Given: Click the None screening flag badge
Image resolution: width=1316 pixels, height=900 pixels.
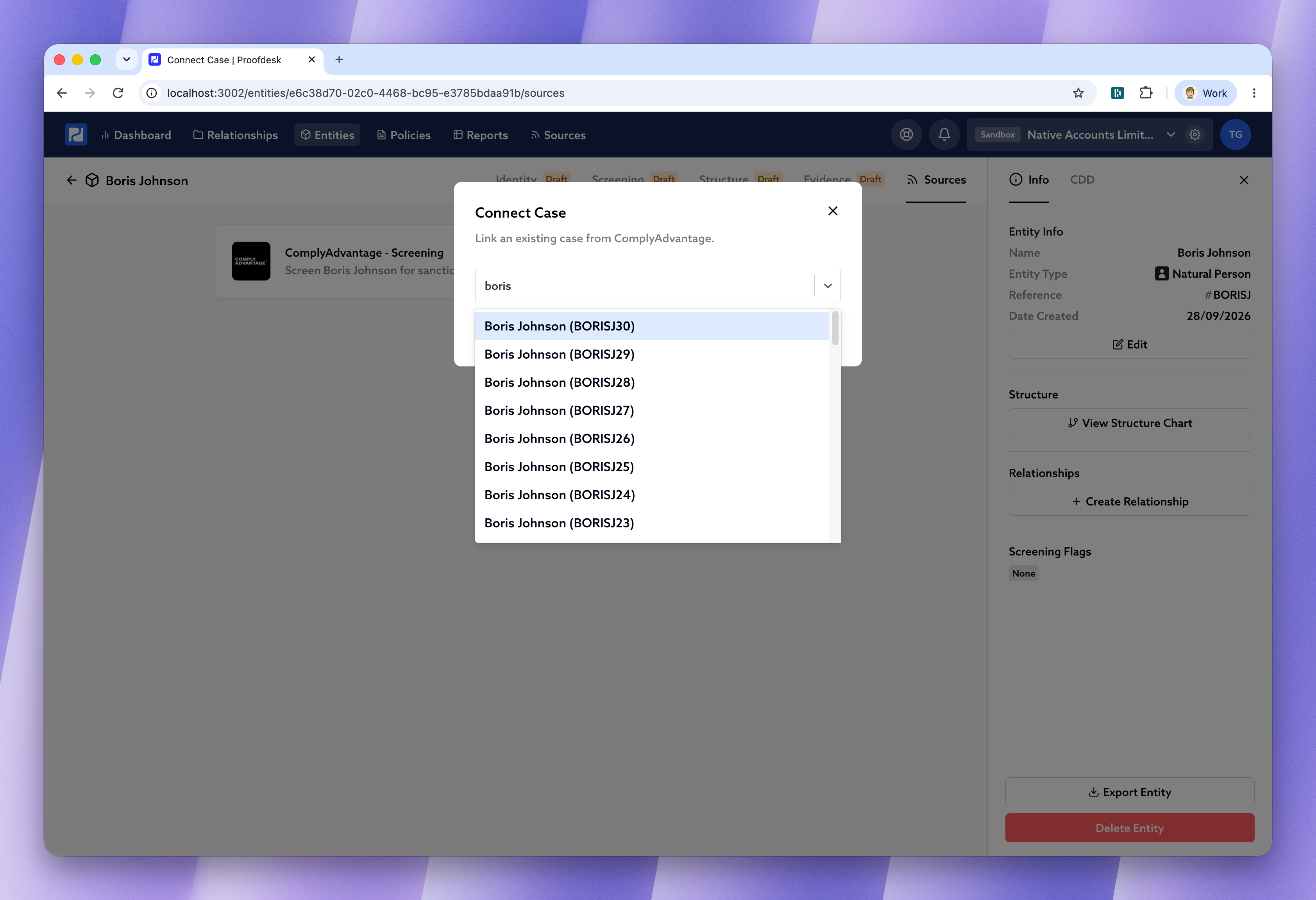Looking at the screenshot, I should (x=1023, y=573).
